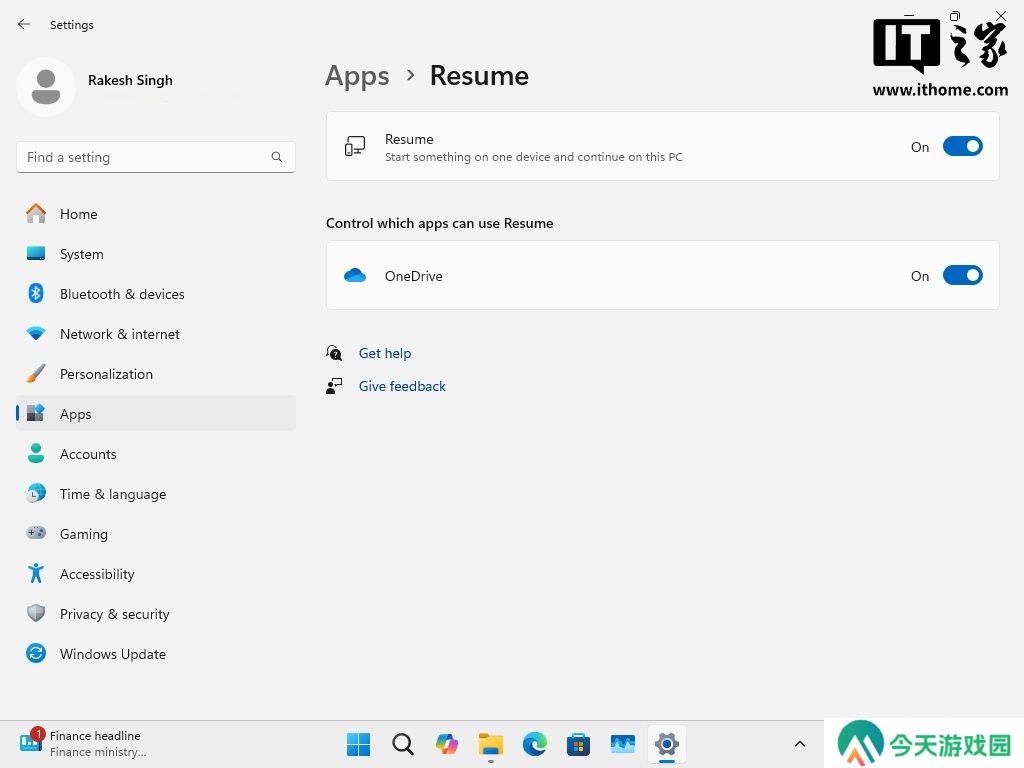Viewport: 1024px width, 768px height.
Task: Click the Windows Update sync icon
Action: [x=36, y=653]
